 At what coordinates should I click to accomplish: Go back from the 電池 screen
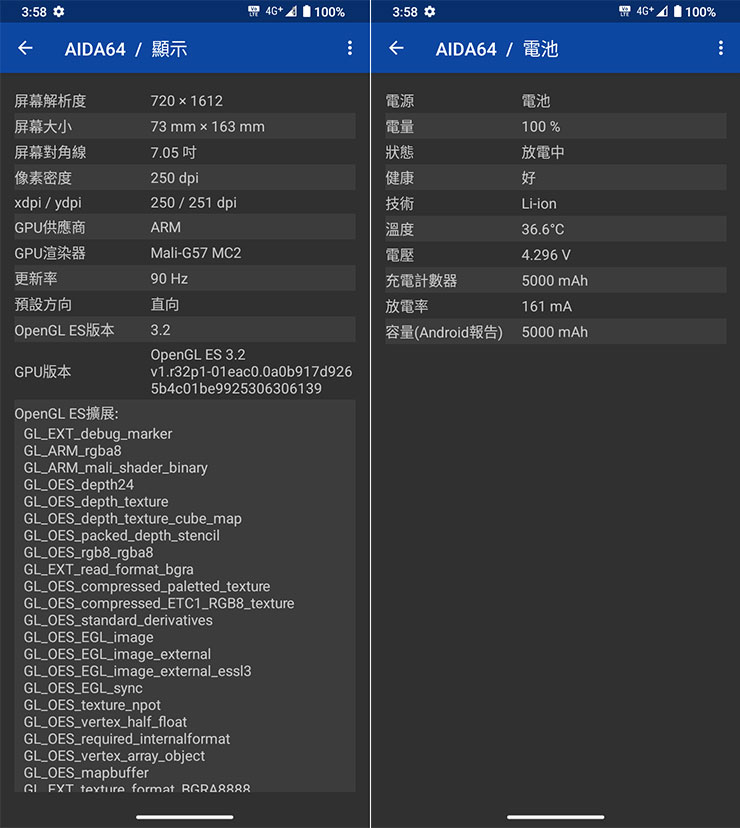[x=396, y=49]
